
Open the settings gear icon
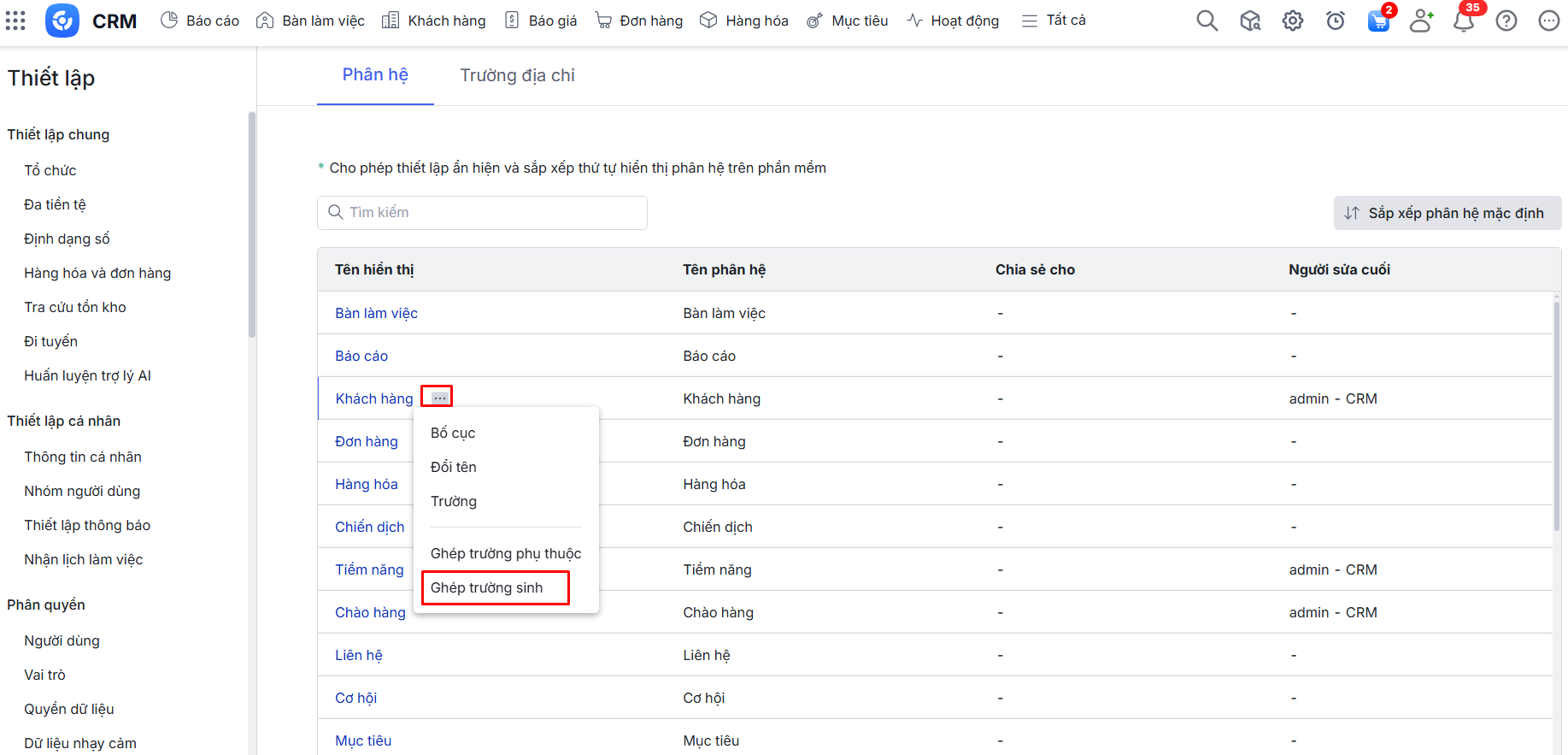pyautogui.click(x=1292, y=21)
